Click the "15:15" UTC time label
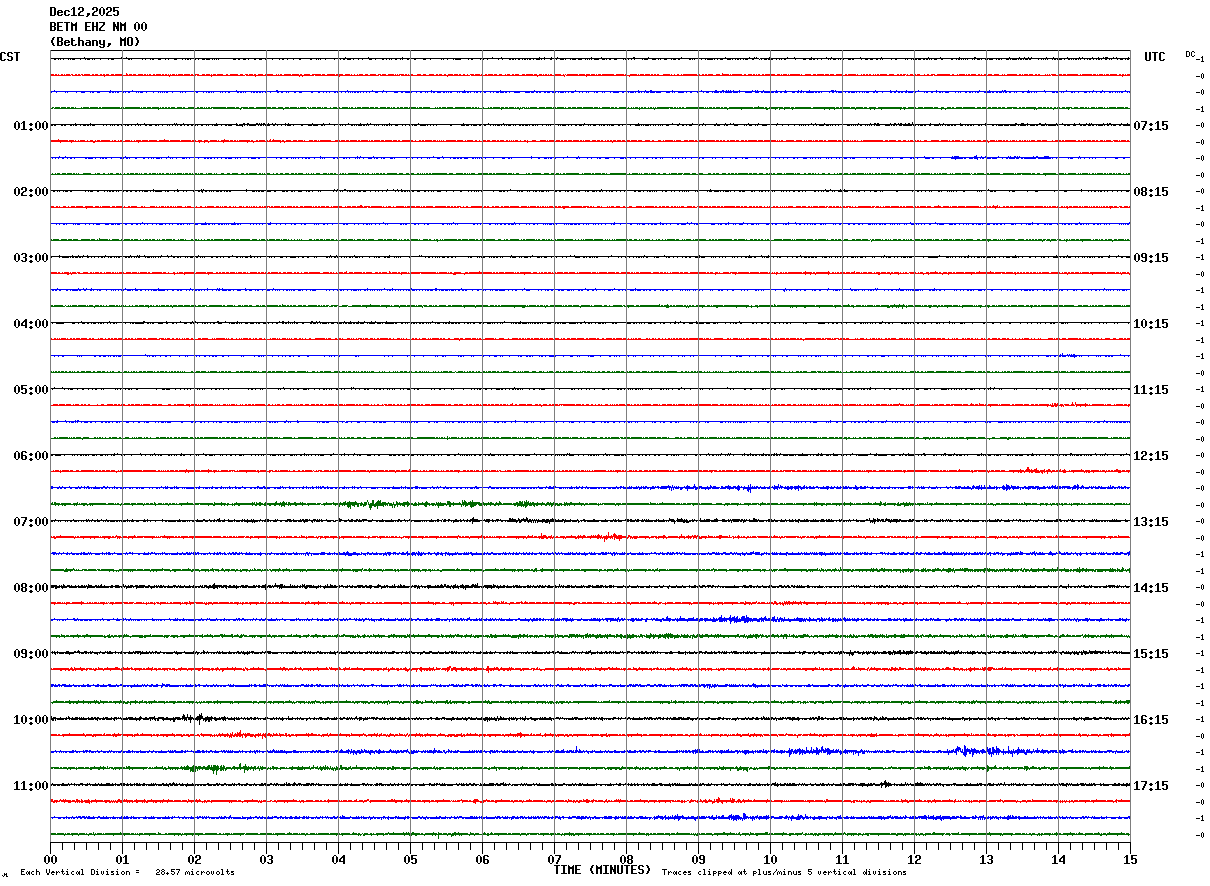This screenshot has width=1210, height=886. click(x=1151, y=654)
